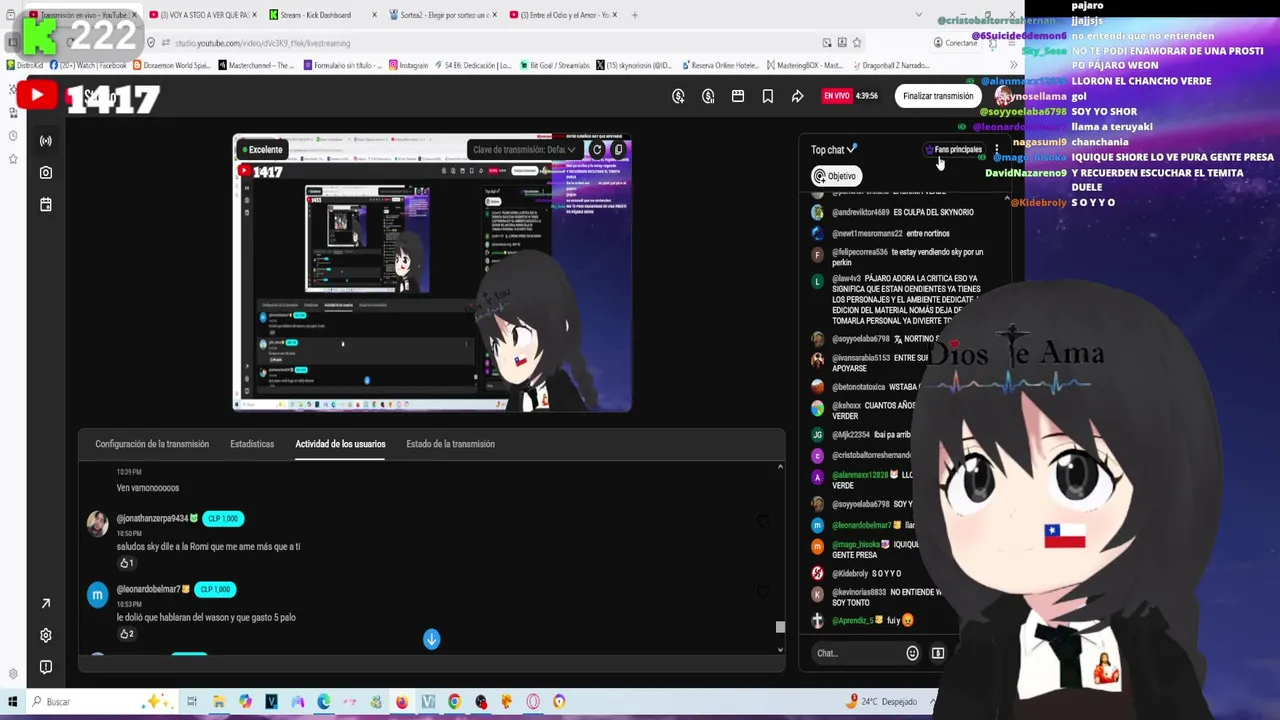Viewport: 1280px width, 720px height.
Task: Switch to the 'Estadísticas' tab
Action: coord(252,444)
